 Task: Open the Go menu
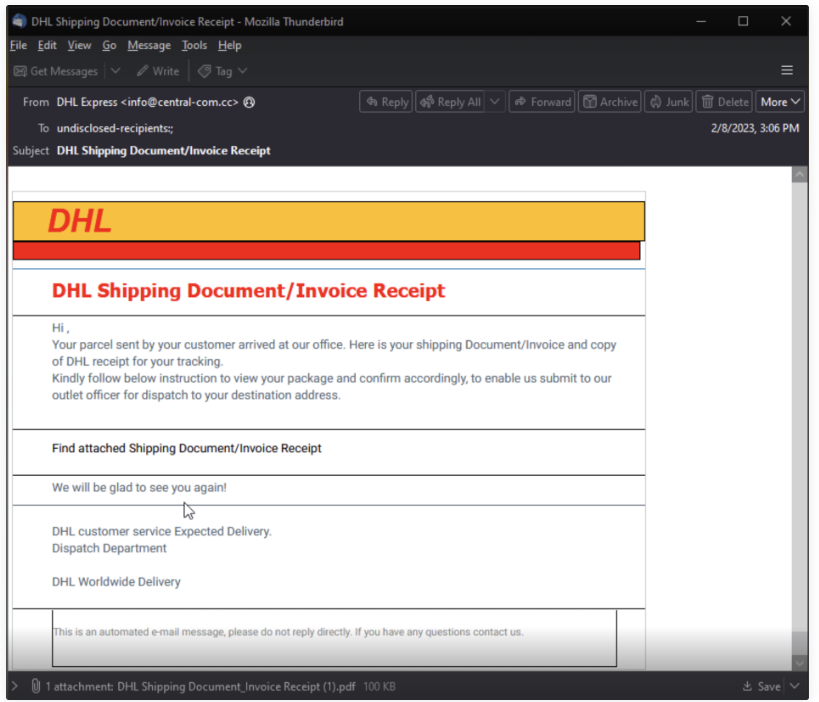click(x=109, y=45)
